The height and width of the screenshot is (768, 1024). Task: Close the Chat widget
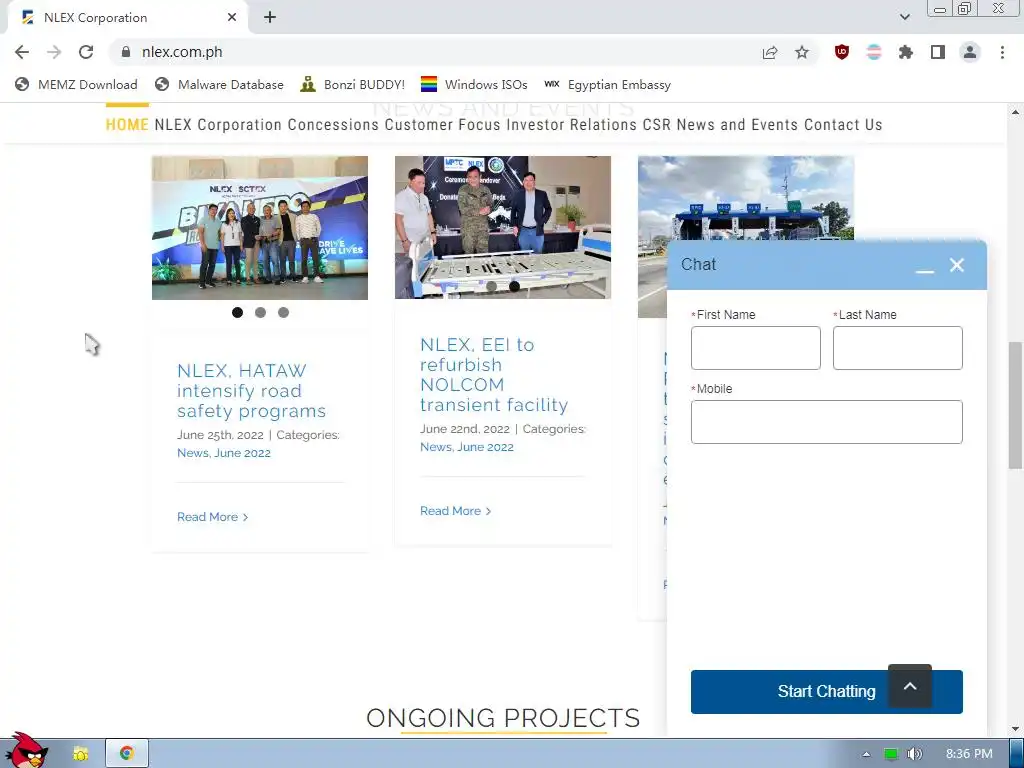pos(957,265)
